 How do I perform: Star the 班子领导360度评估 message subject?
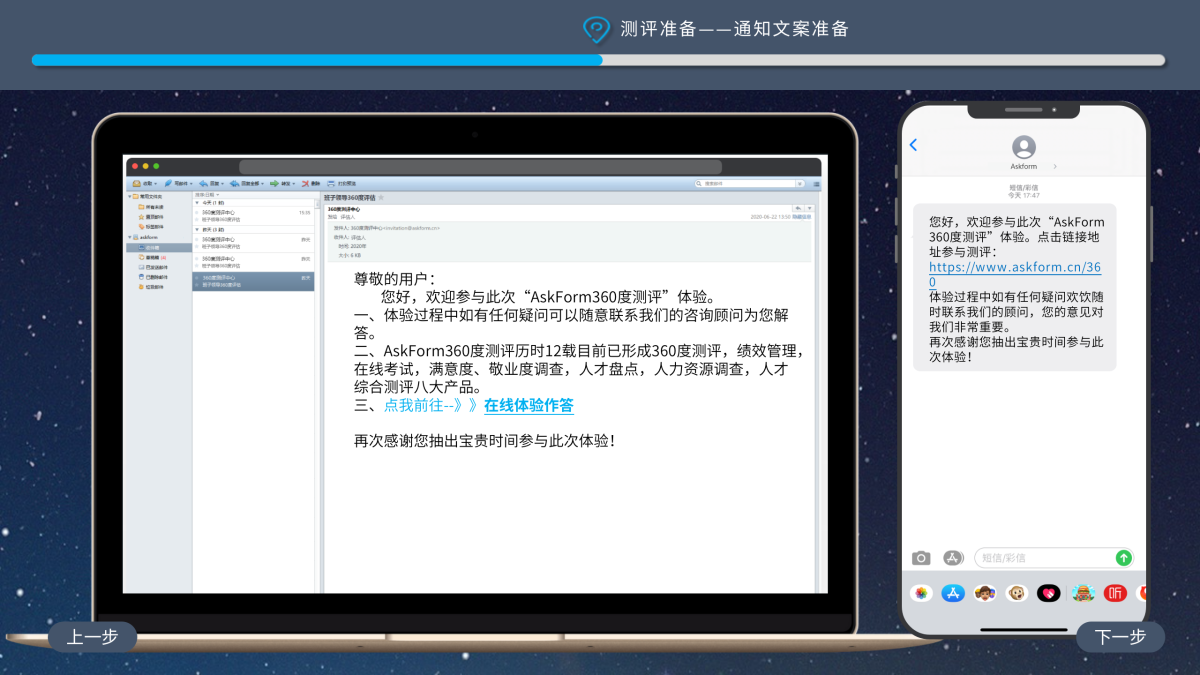(x=381, y=198)
